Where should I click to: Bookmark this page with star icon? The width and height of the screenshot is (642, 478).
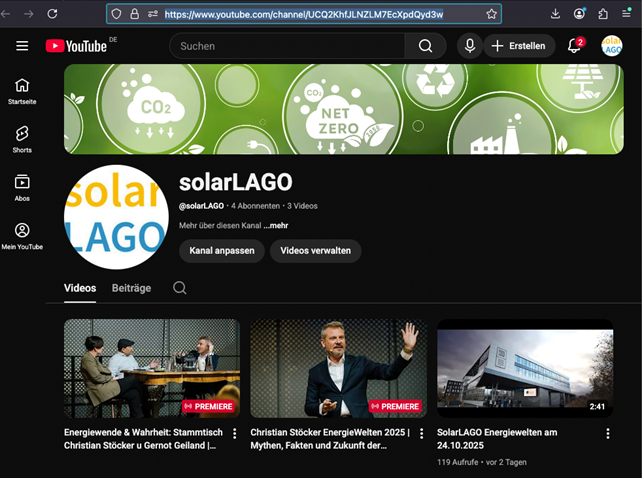(x=491, y=14)
